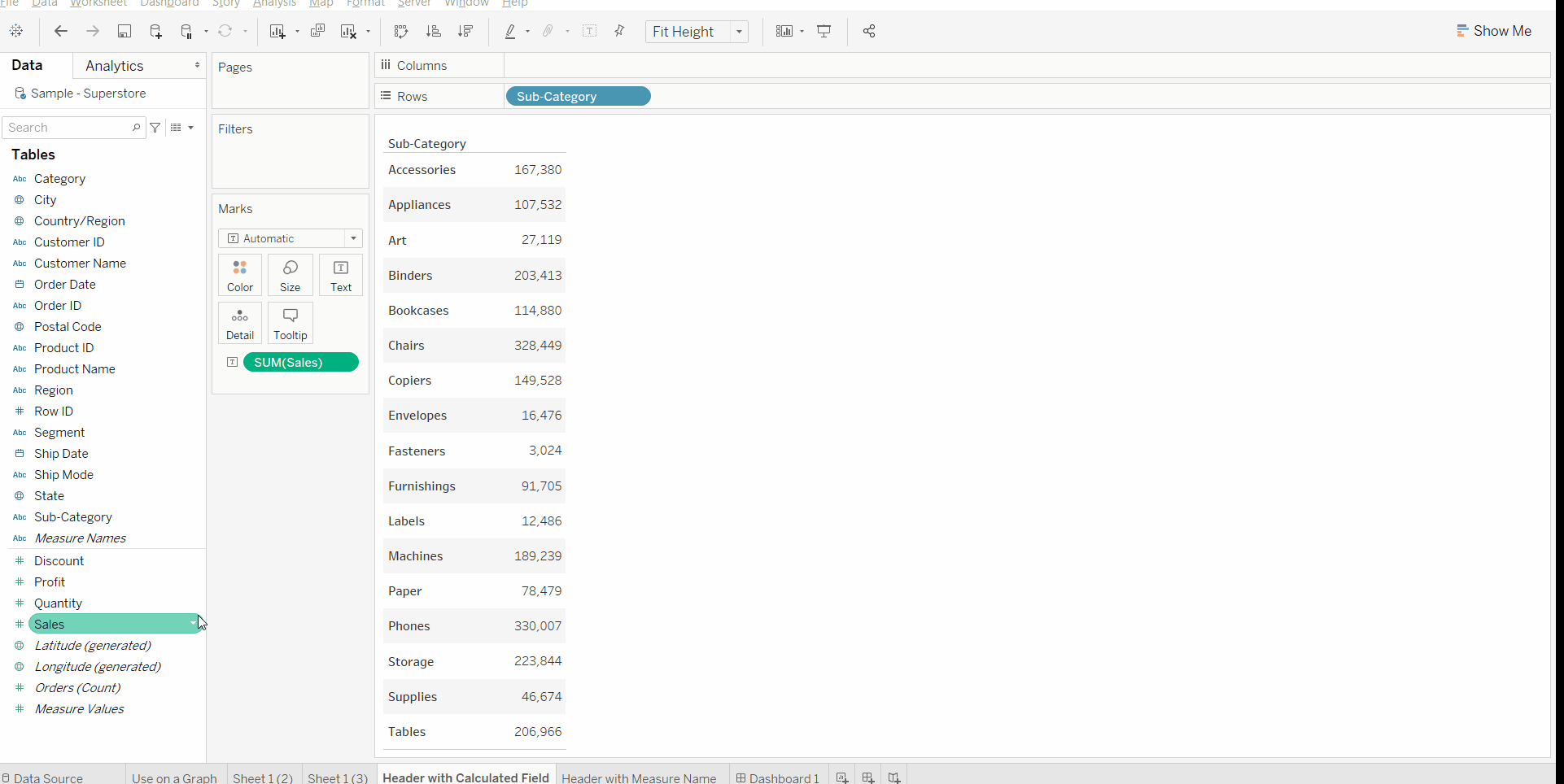The image size is (1564, 784).
Task: Open the Dashboard 1 tab
Action: tap(778, 777)
